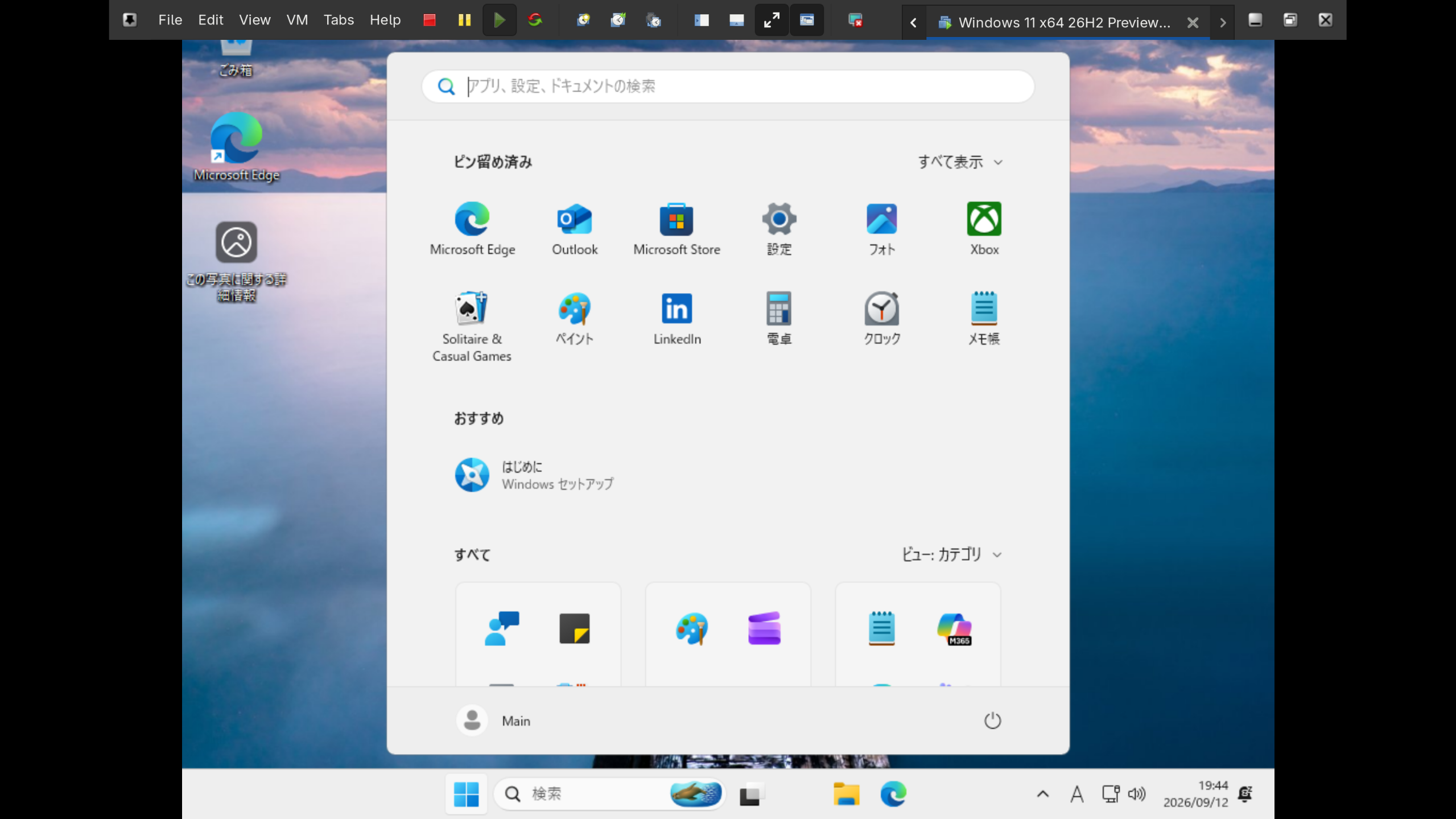
Task: Expand hidden system tray icons chevron
Action: tap(1042, 794)
